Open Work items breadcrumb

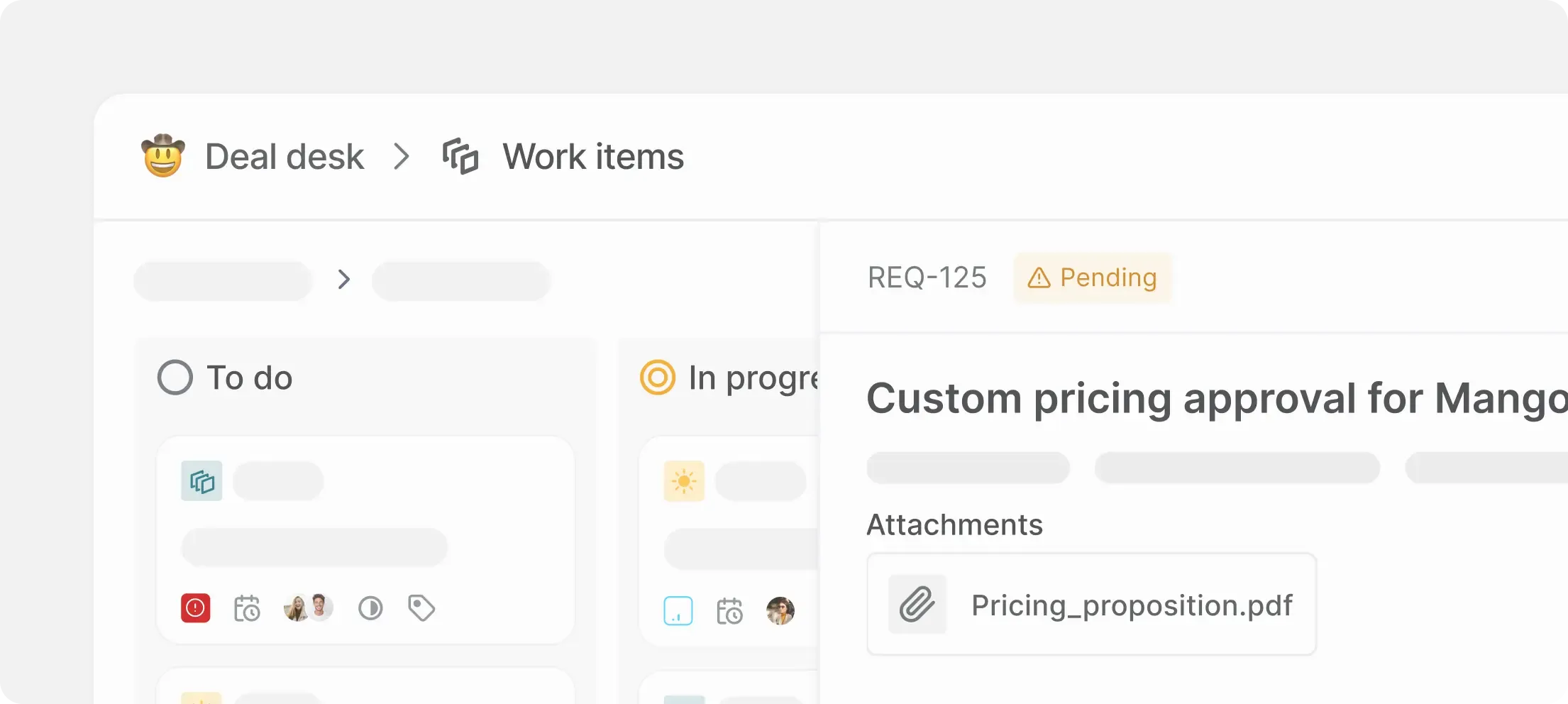(x=593, y=156)
